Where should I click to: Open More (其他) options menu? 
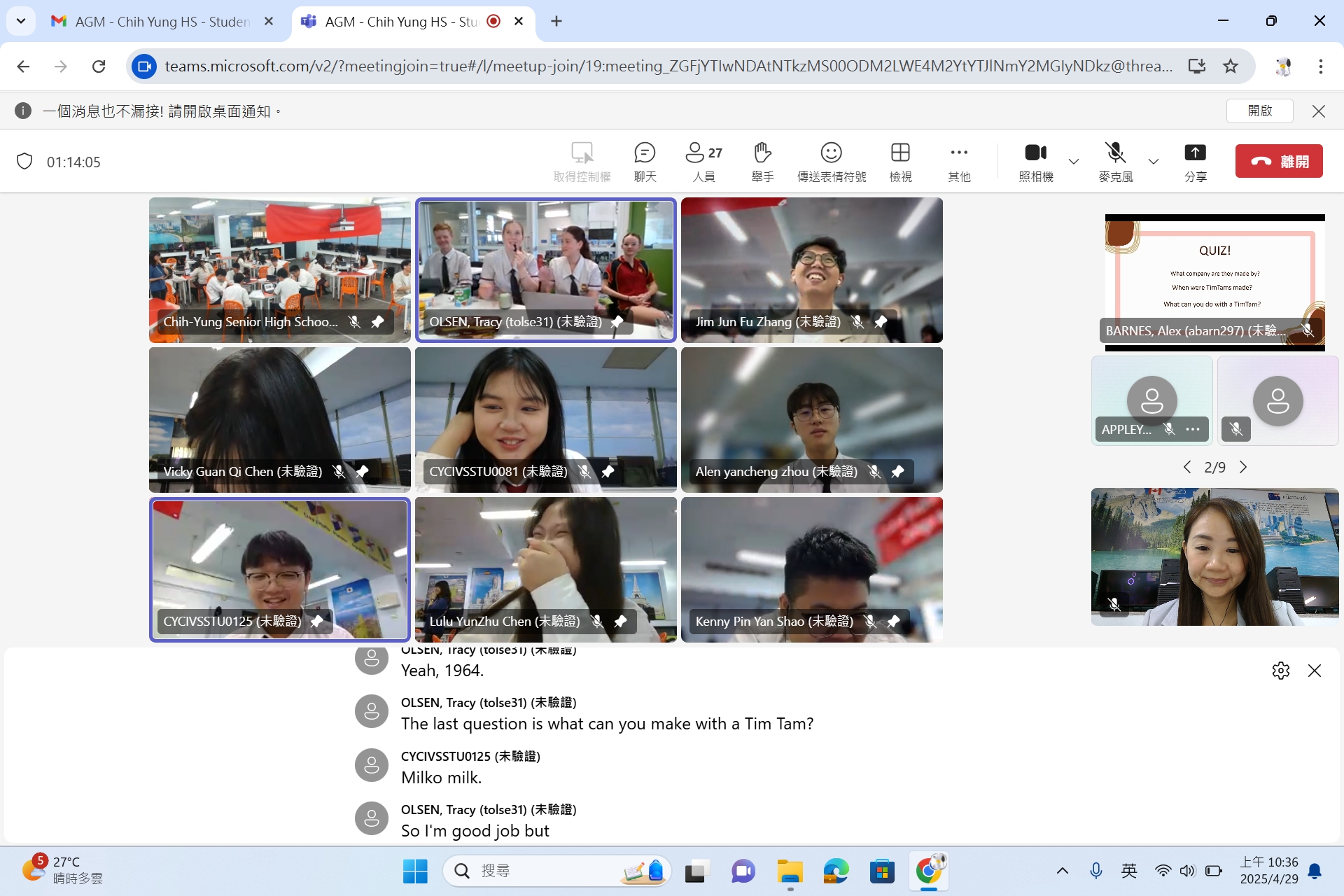click(959, 162)
